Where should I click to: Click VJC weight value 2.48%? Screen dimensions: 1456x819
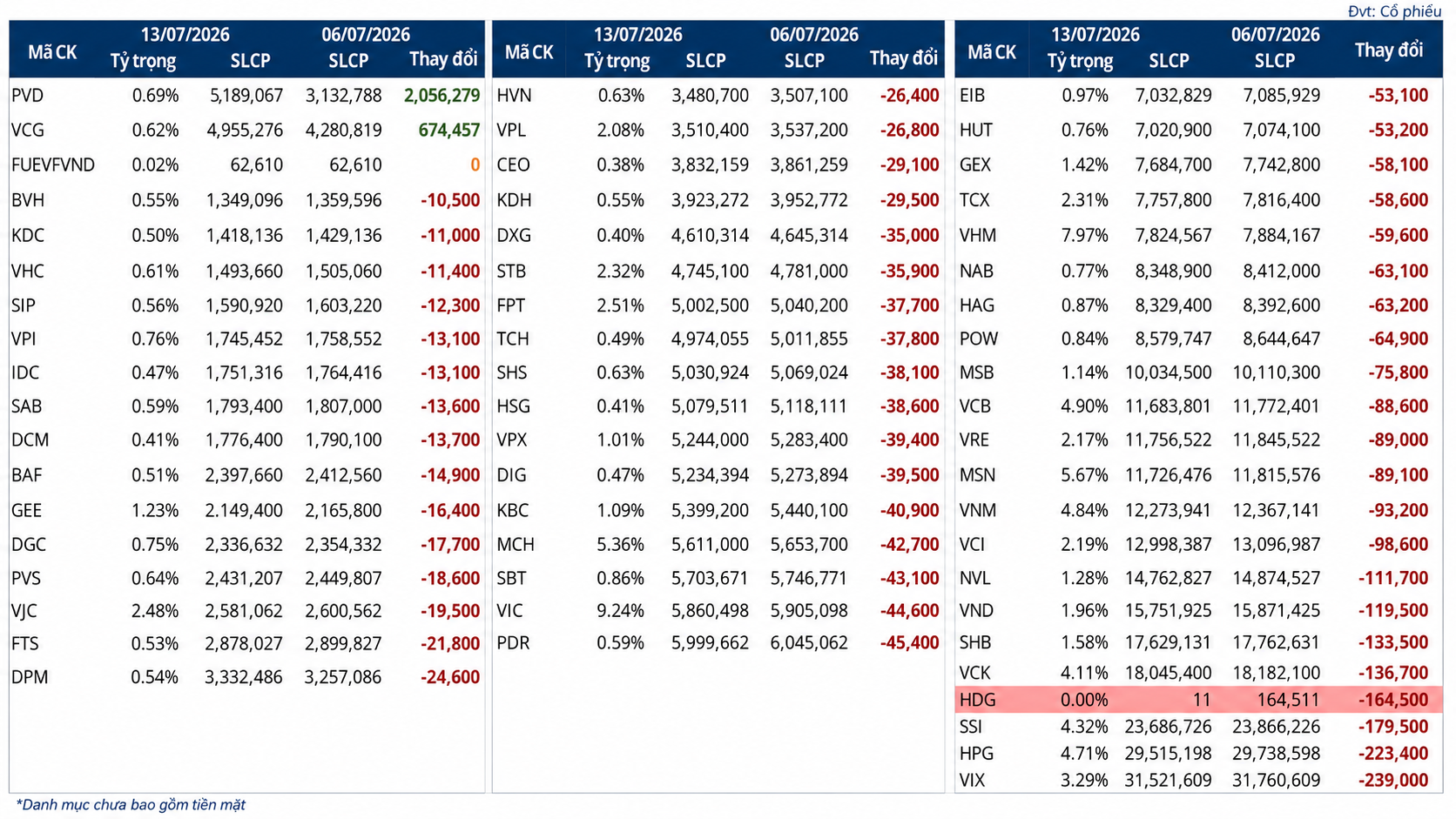[155, 612]
